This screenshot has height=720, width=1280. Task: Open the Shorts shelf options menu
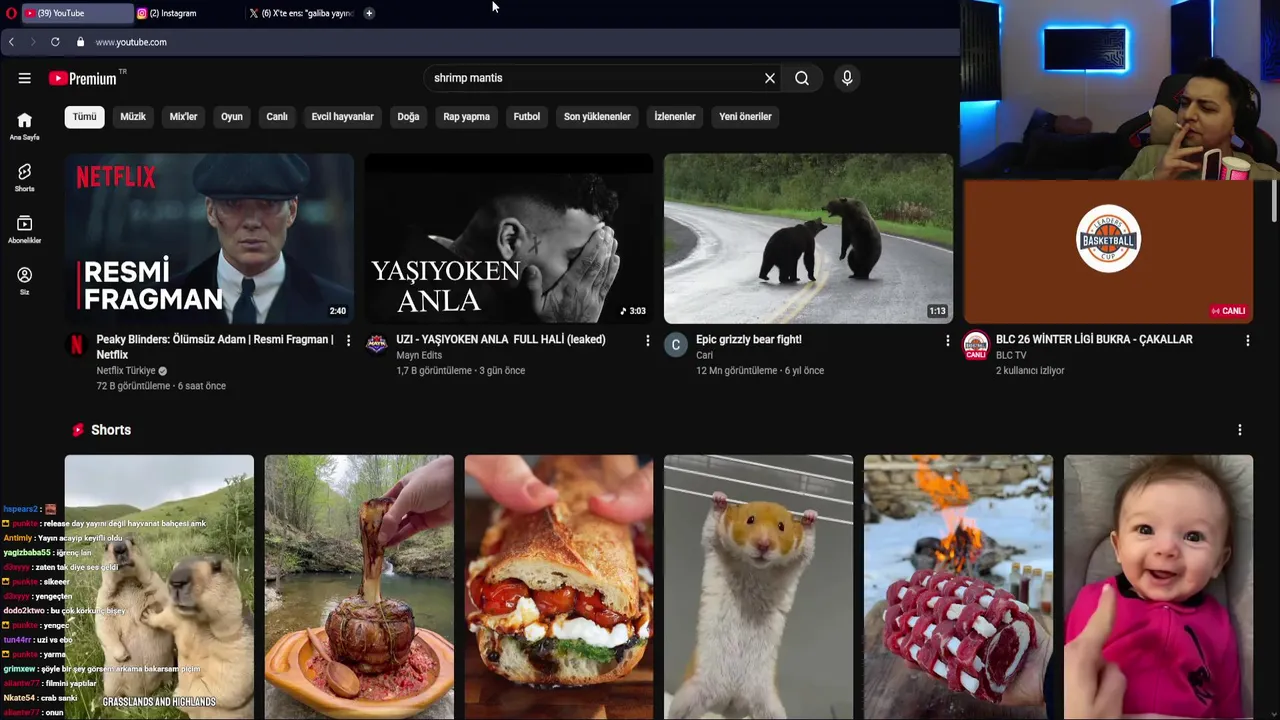tap(1239, 430)
